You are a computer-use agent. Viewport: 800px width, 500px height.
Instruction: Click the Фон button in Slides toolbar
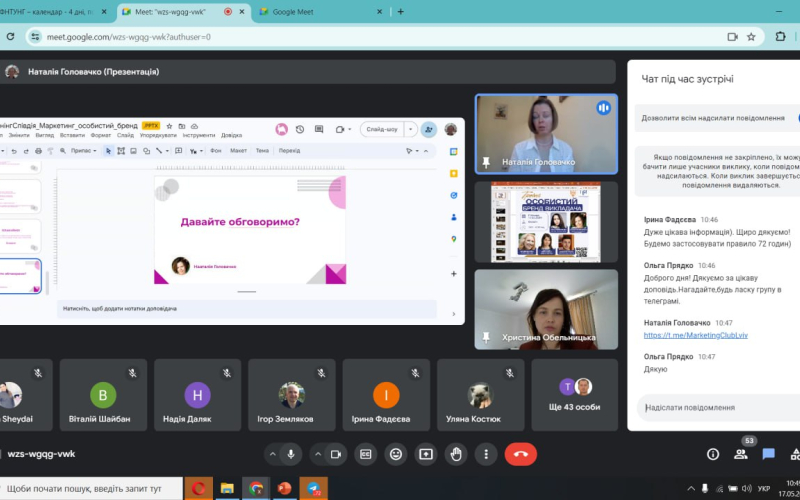click(216, 151)
